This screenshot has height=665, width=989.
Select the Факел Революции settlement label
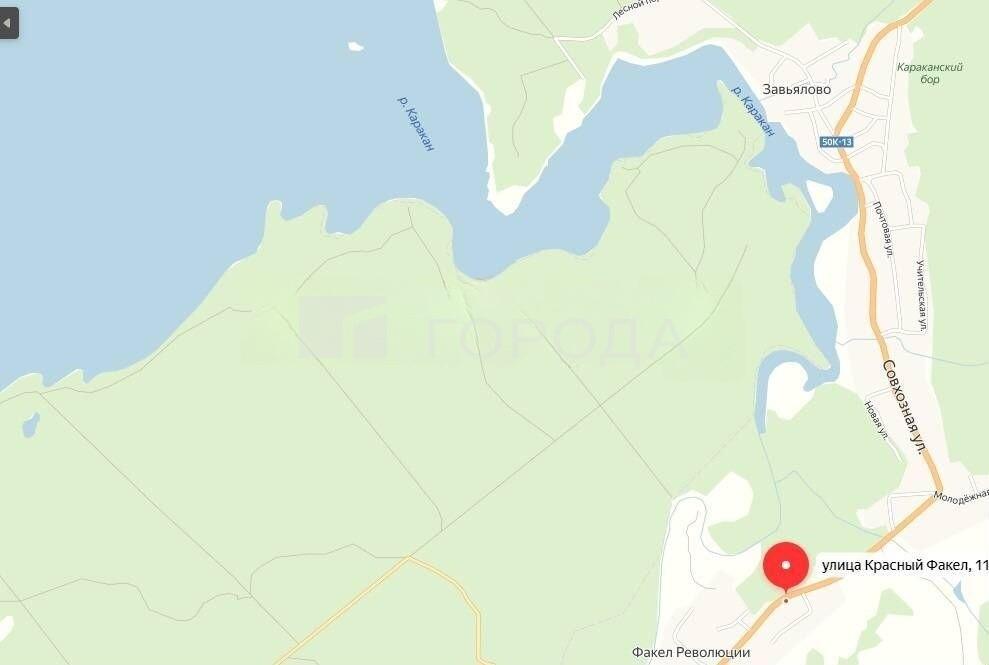click(x=691, y=652)
